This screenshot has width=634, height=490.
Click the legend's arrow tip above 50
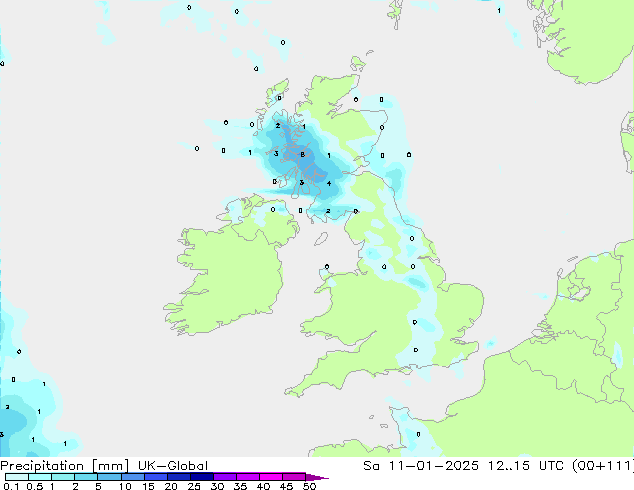(317, 477)
